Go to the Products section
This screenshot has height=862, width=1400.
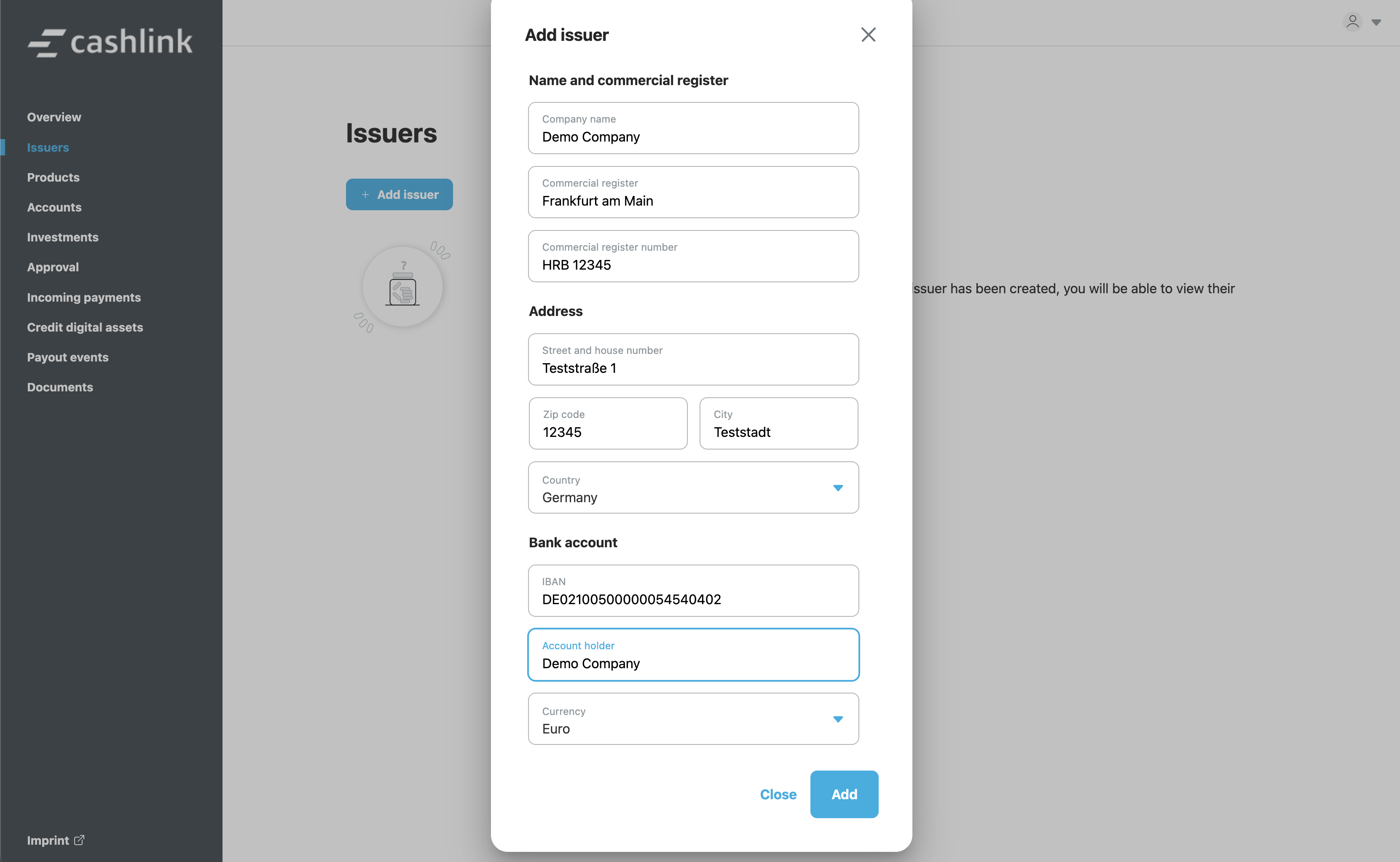[53, 177]
